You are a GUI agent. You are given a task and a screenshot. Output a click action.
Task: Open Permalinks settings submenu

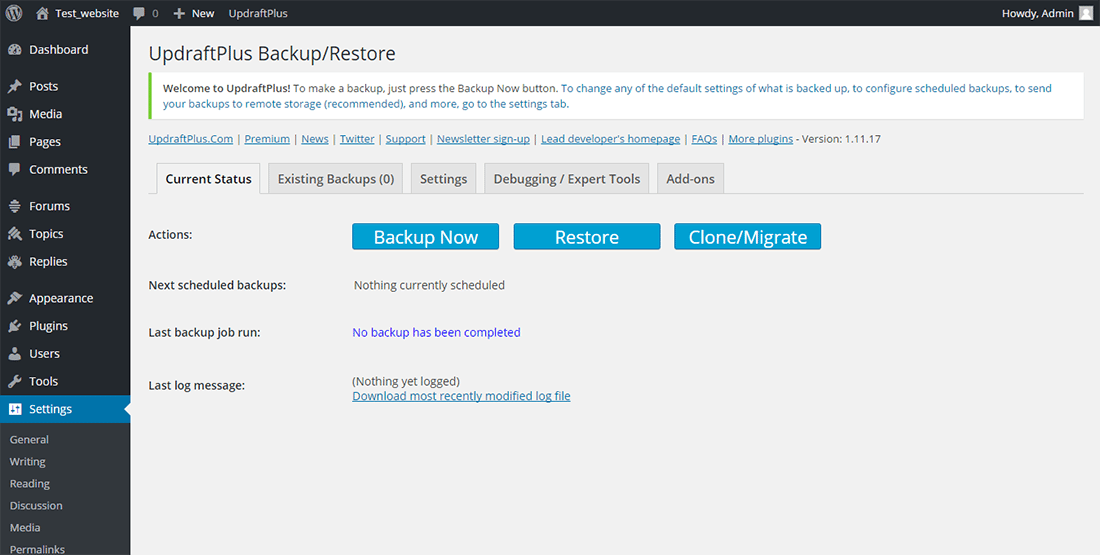pos(37,549)
